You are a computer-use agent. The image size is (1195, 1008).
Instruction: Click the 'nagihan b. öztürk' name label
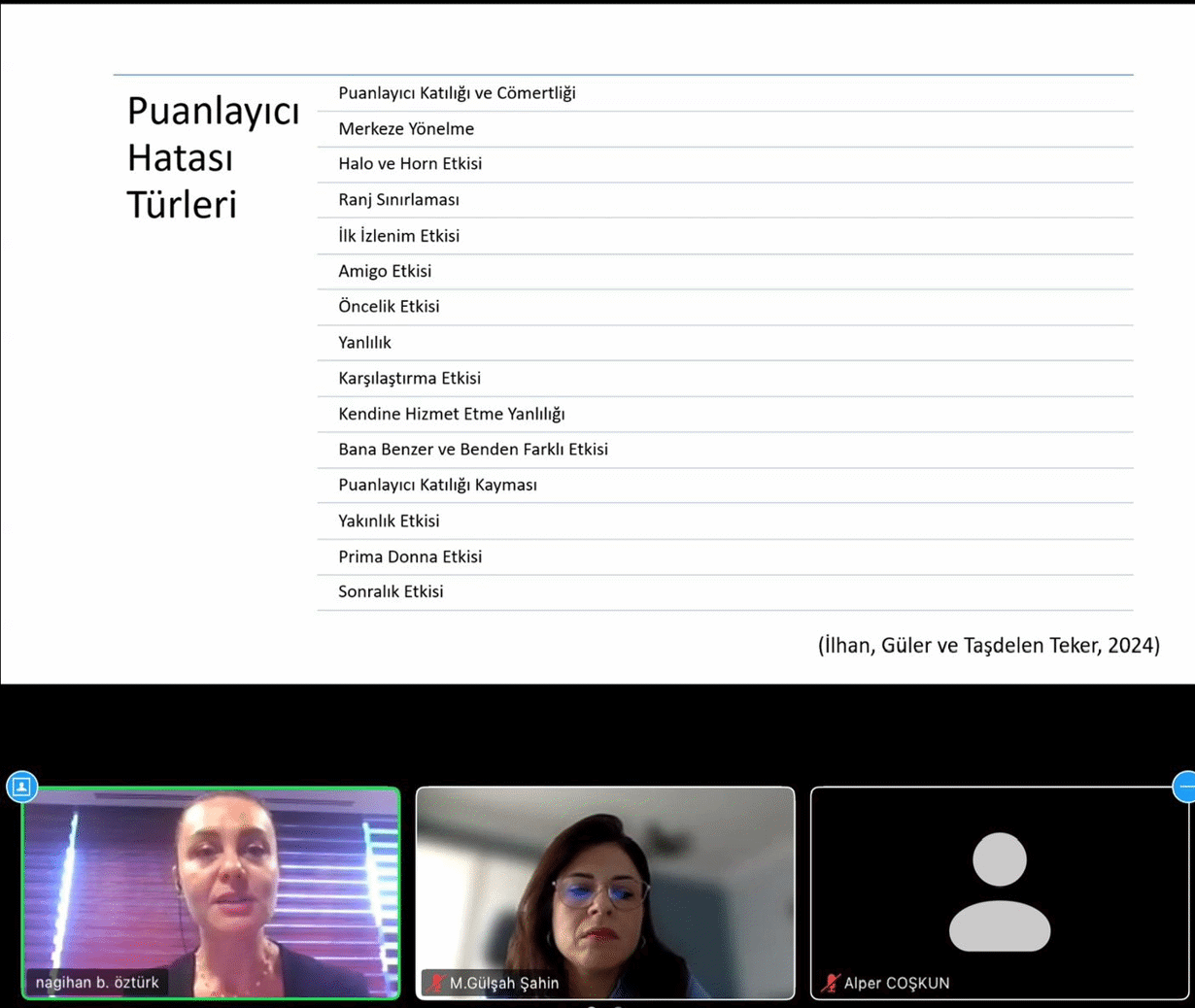97,983
